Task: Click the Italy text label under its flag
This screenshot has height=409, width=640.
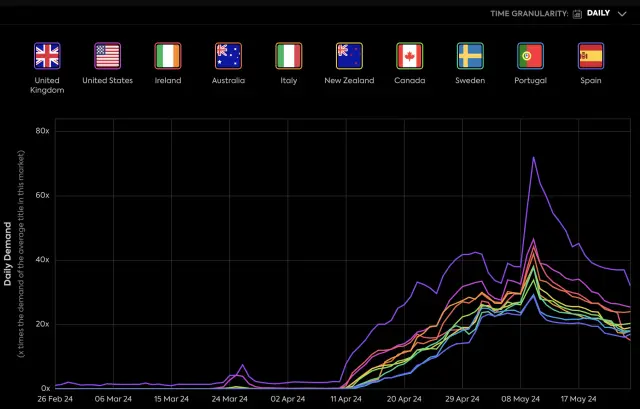Action: (289, 81)
